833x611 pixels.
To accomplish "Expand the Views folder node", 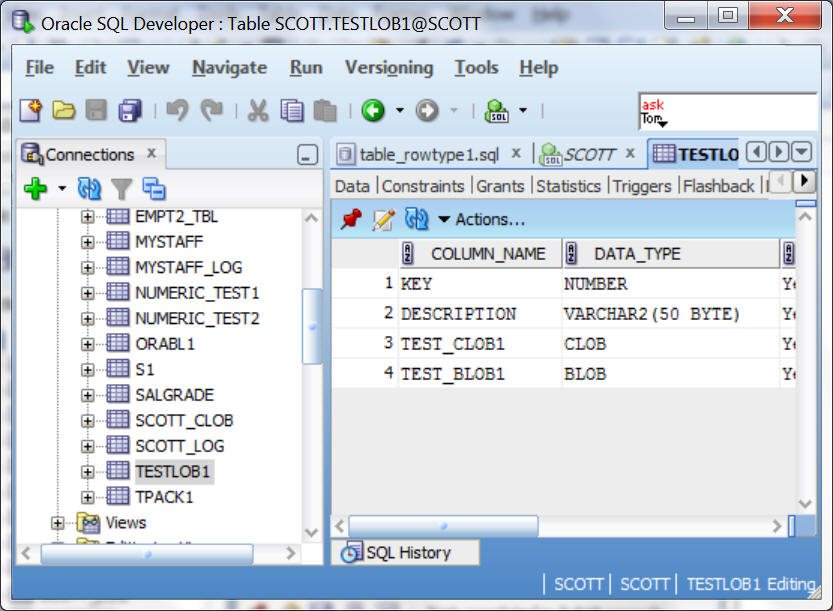I will (x=57, y=523).
